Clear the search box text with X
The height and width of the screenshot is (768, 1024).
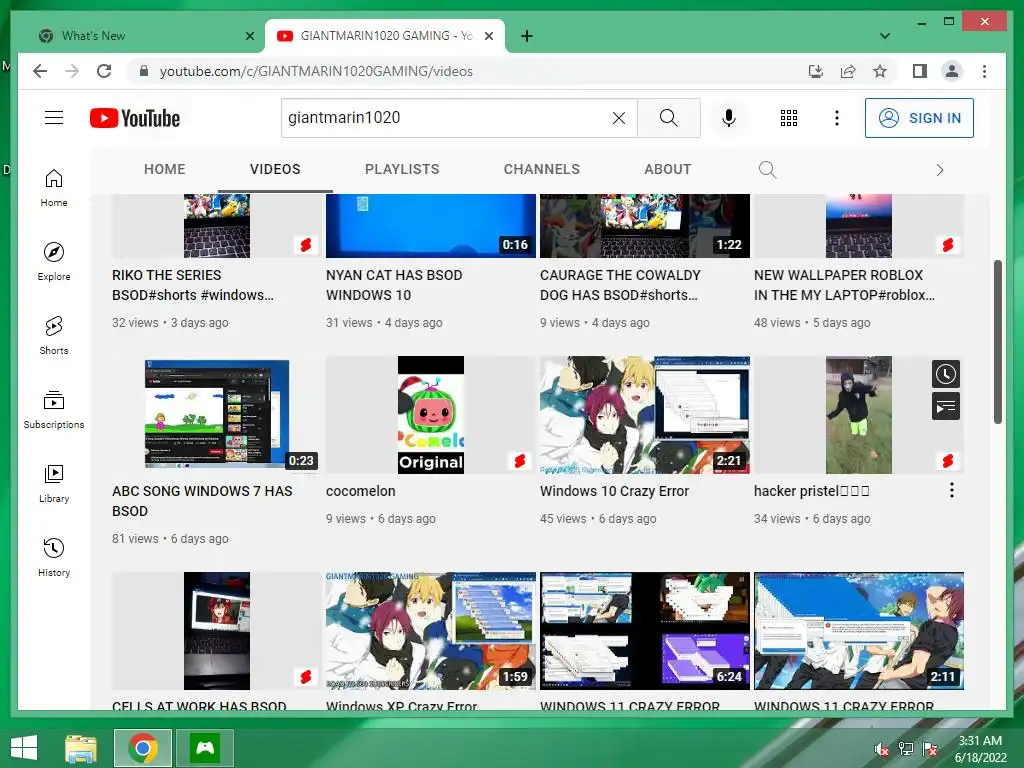618,118
